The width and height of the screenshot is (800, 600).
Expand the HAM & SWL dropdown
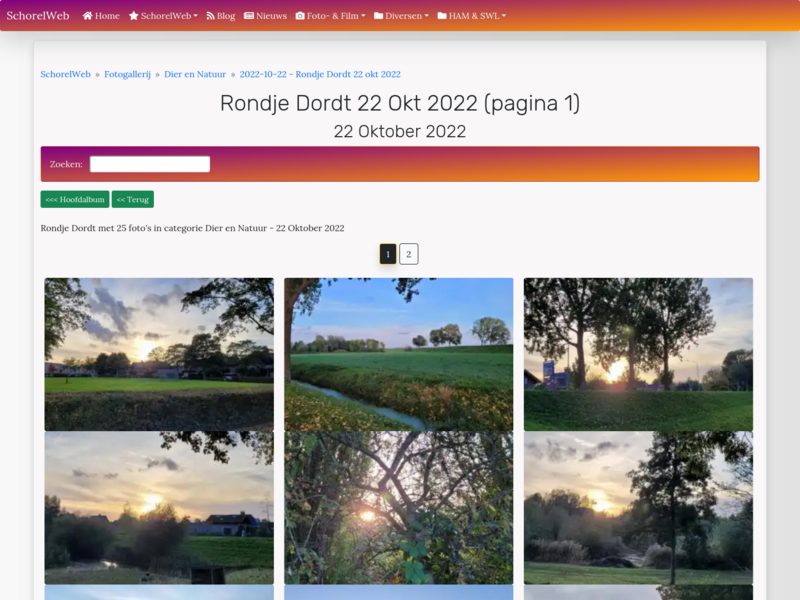(477, 16)
